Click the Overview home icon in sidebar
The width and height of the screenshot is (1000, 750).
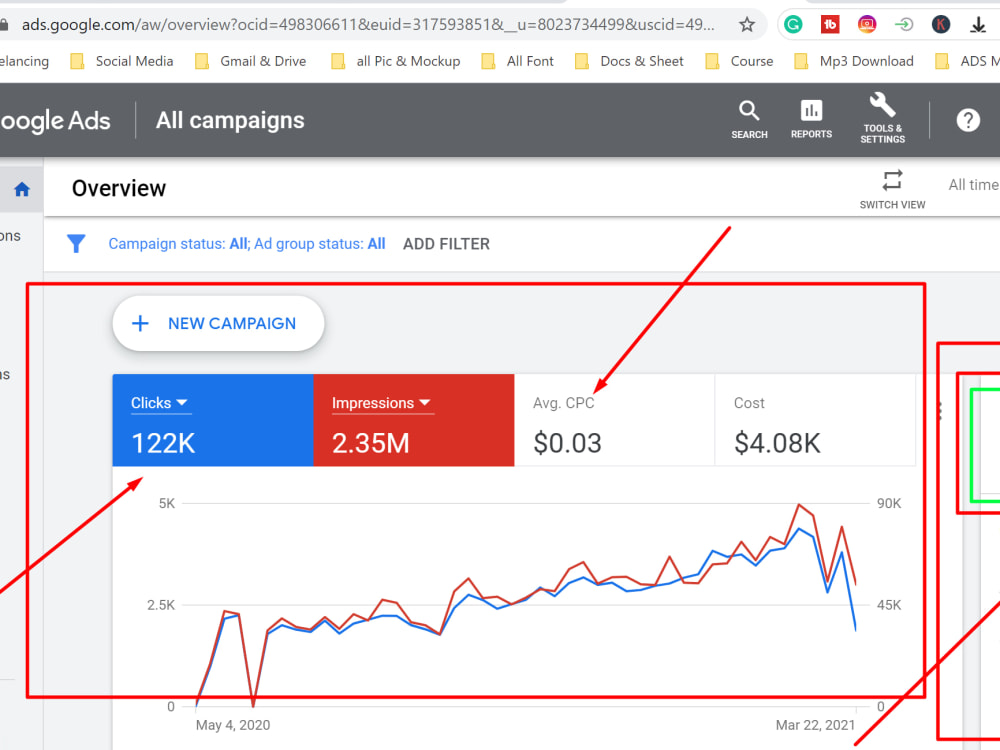22,189
